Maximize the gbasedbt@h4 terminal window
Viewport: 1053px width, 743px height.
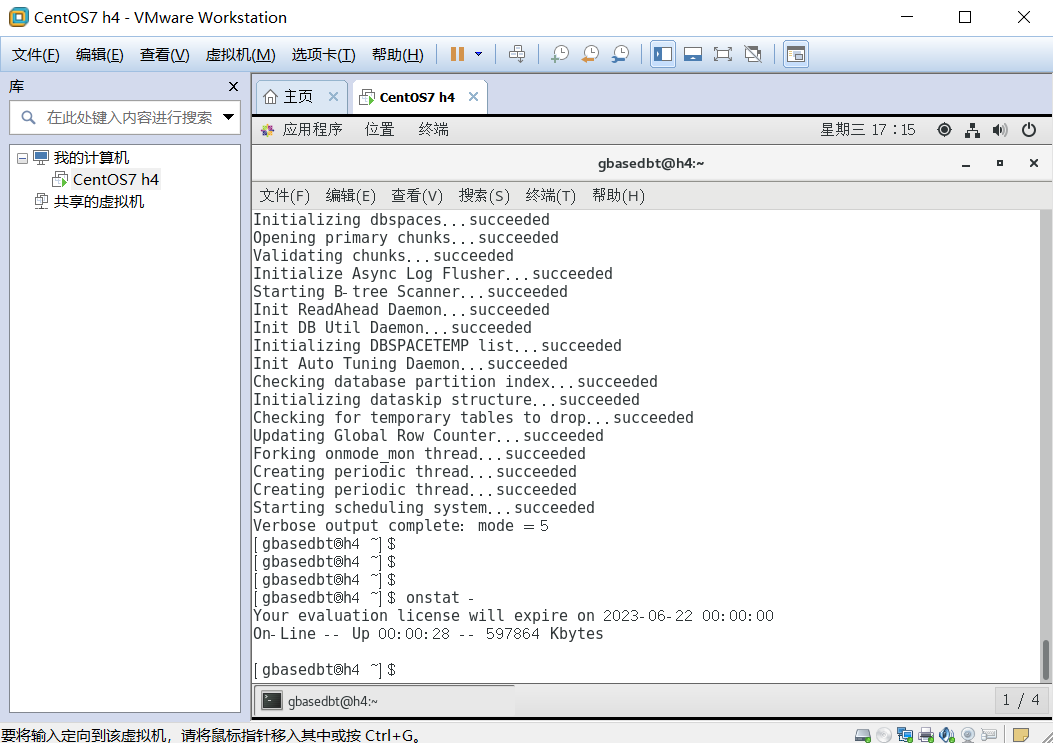[1000, 163]
